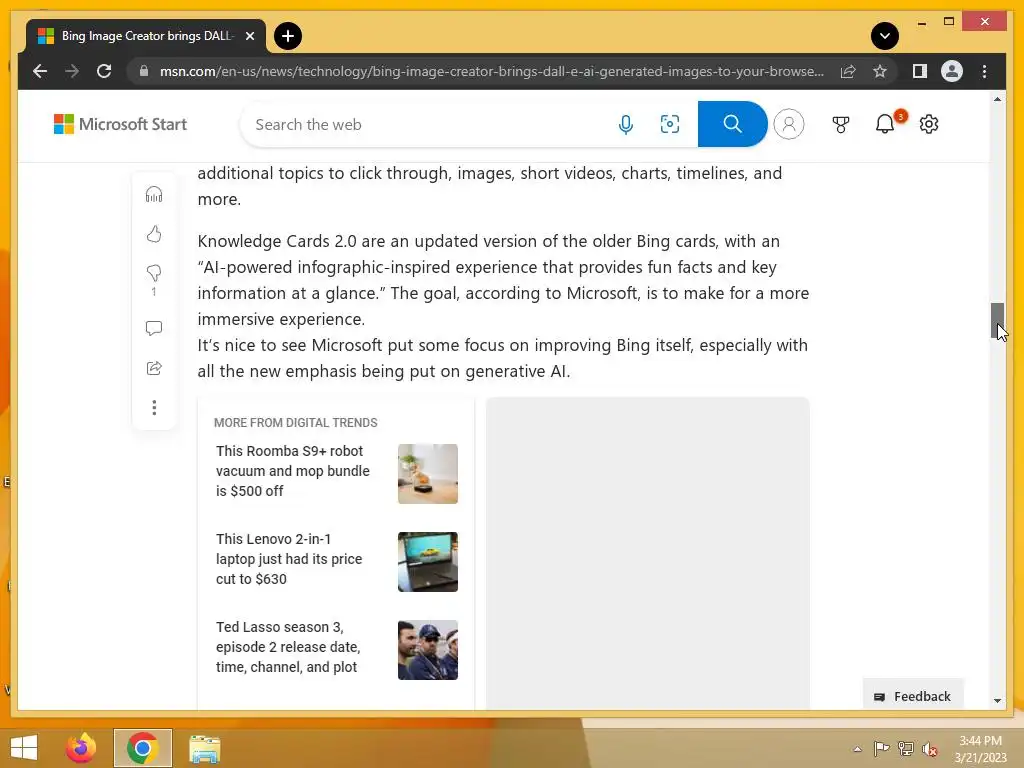Click the Chrome taskbar icon
The image size is (1024, 768).
coord(142,748)
